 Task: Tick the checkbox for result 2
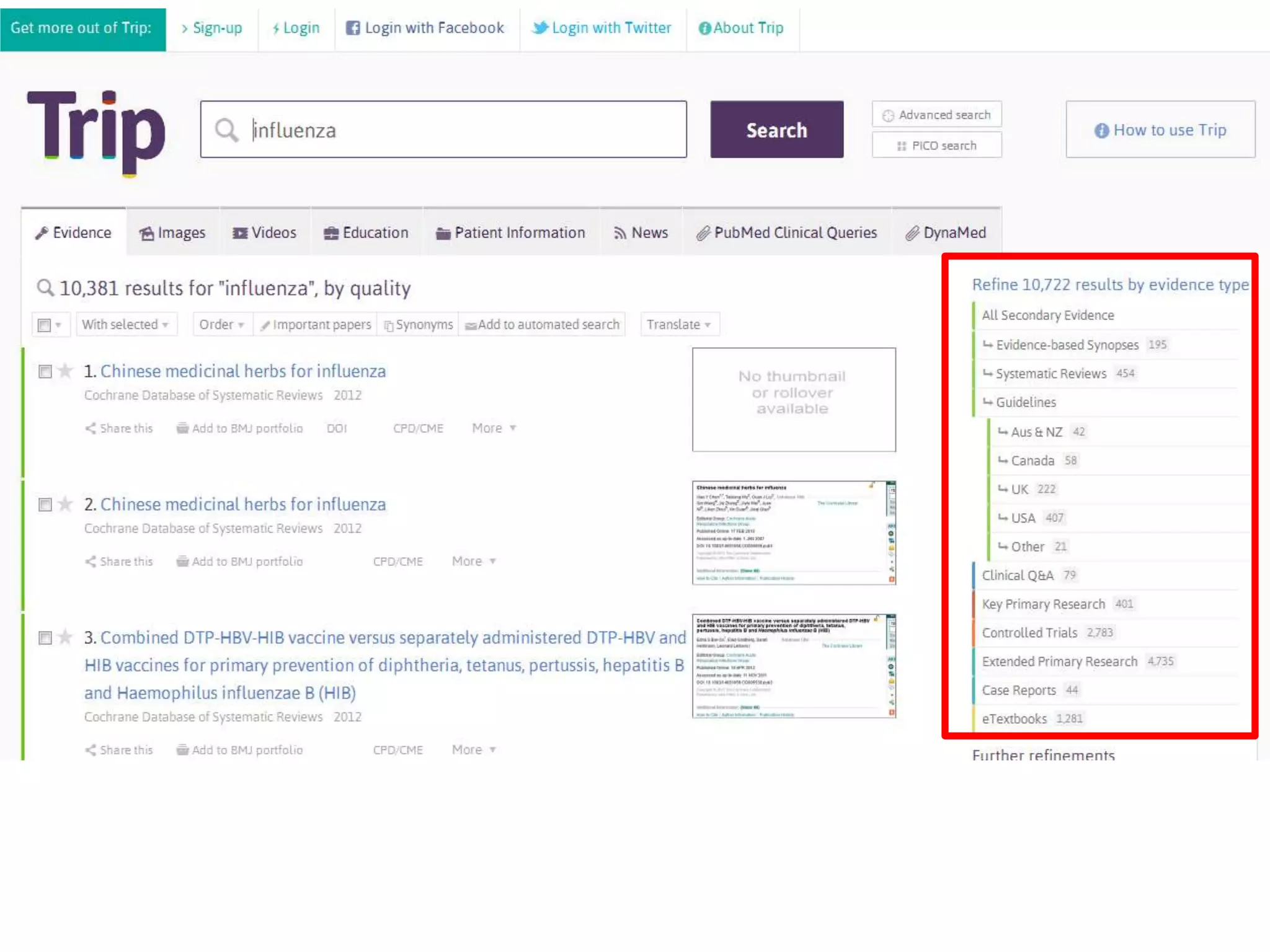coord(45,505)
